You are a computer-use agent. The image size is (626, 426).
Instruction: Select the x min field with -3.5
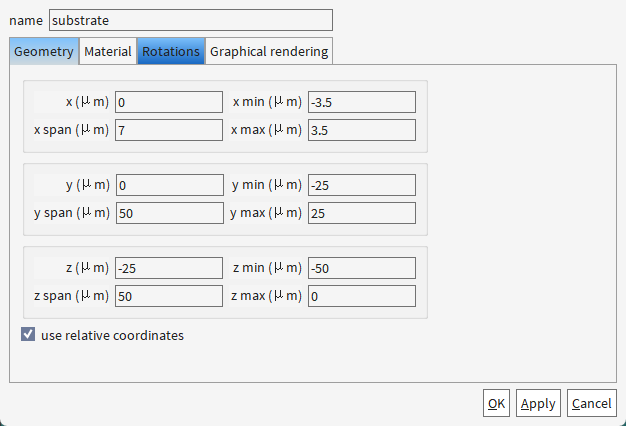362,102
